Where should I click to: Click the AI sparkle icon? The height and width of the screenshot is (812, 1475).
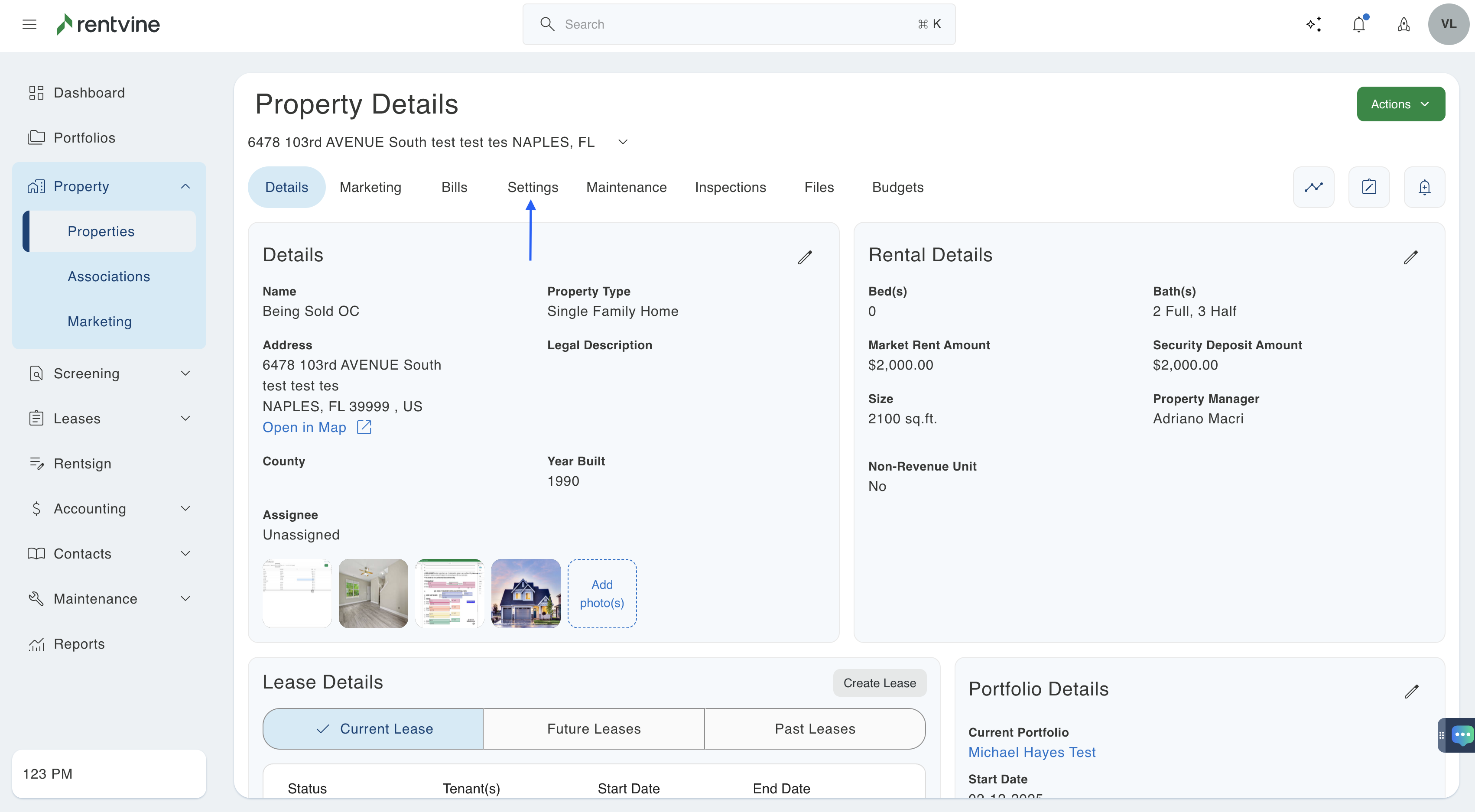tap(1313, 24)
